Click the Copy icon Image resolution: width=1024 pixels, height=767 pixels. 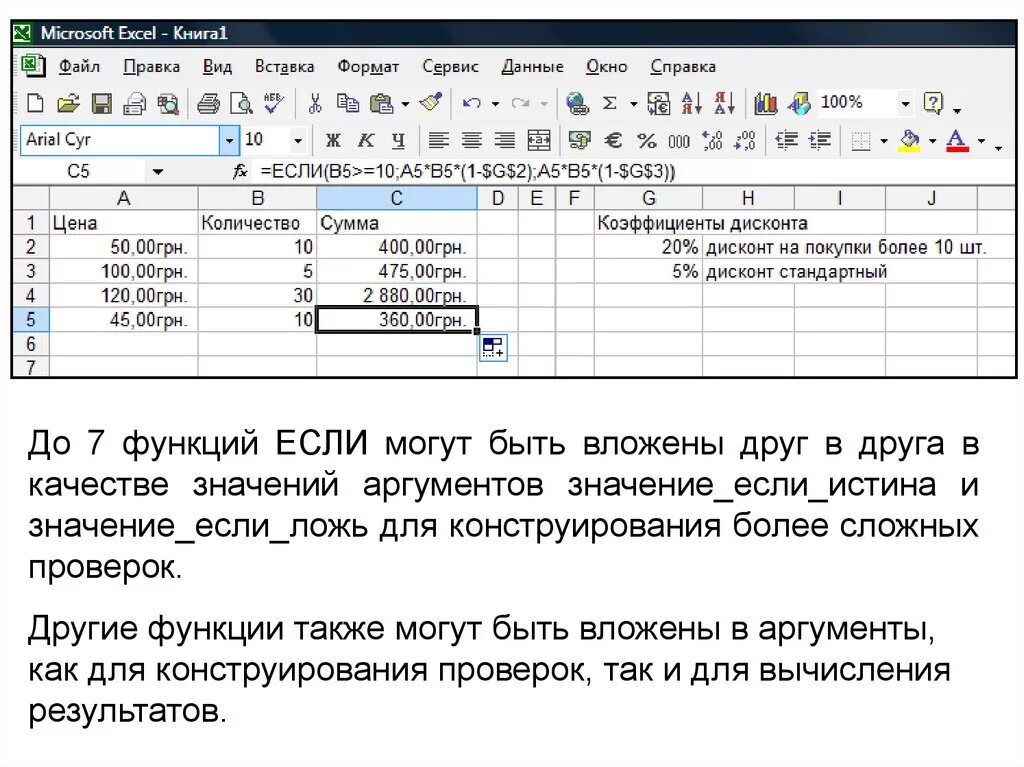(347, 103)
